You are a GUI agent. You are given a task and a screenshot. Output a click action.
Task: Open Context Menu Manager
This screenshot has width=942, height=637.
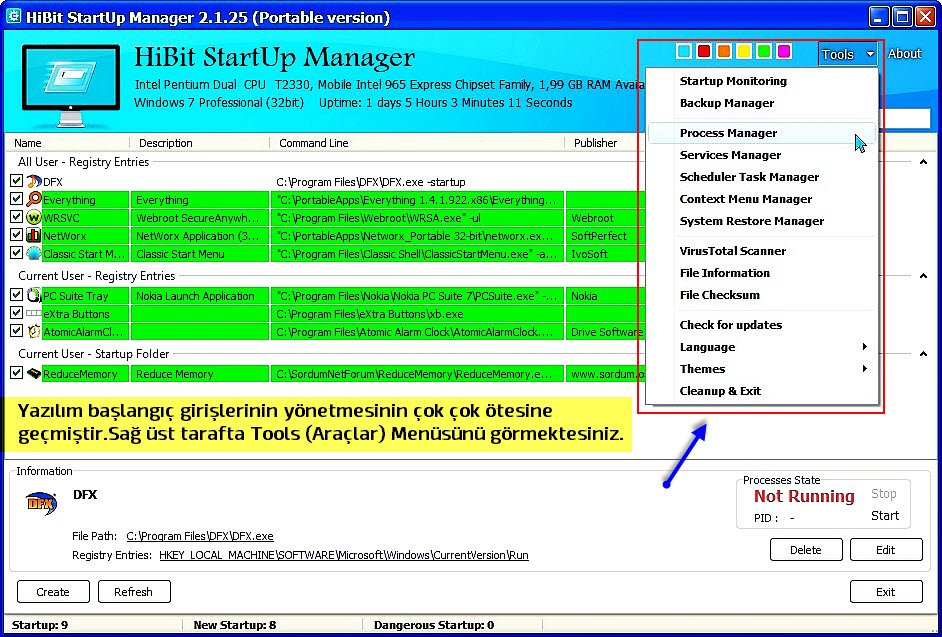761,199
